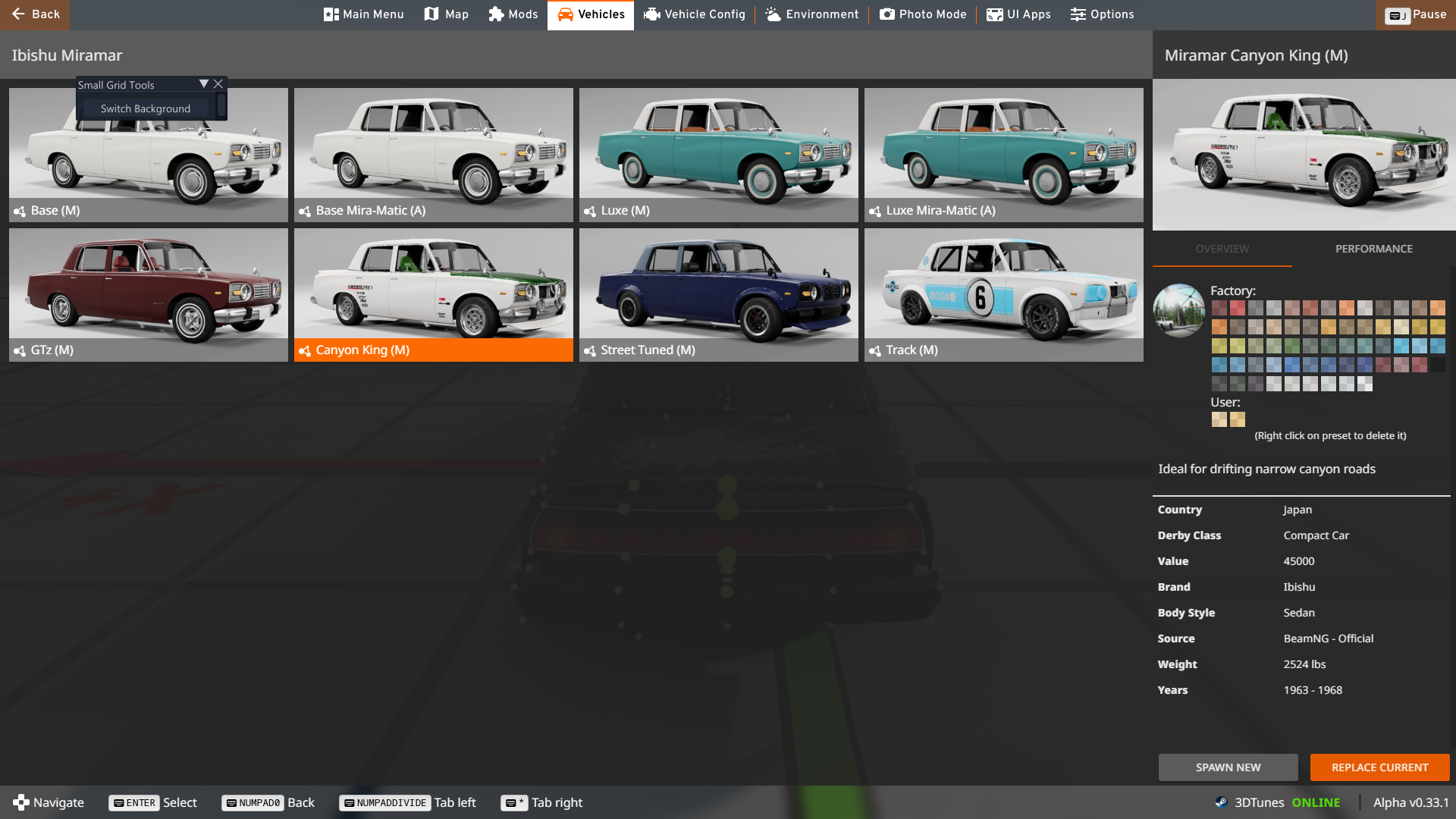Open the Mods tab
1456x819 pixels.
[513, 14]
